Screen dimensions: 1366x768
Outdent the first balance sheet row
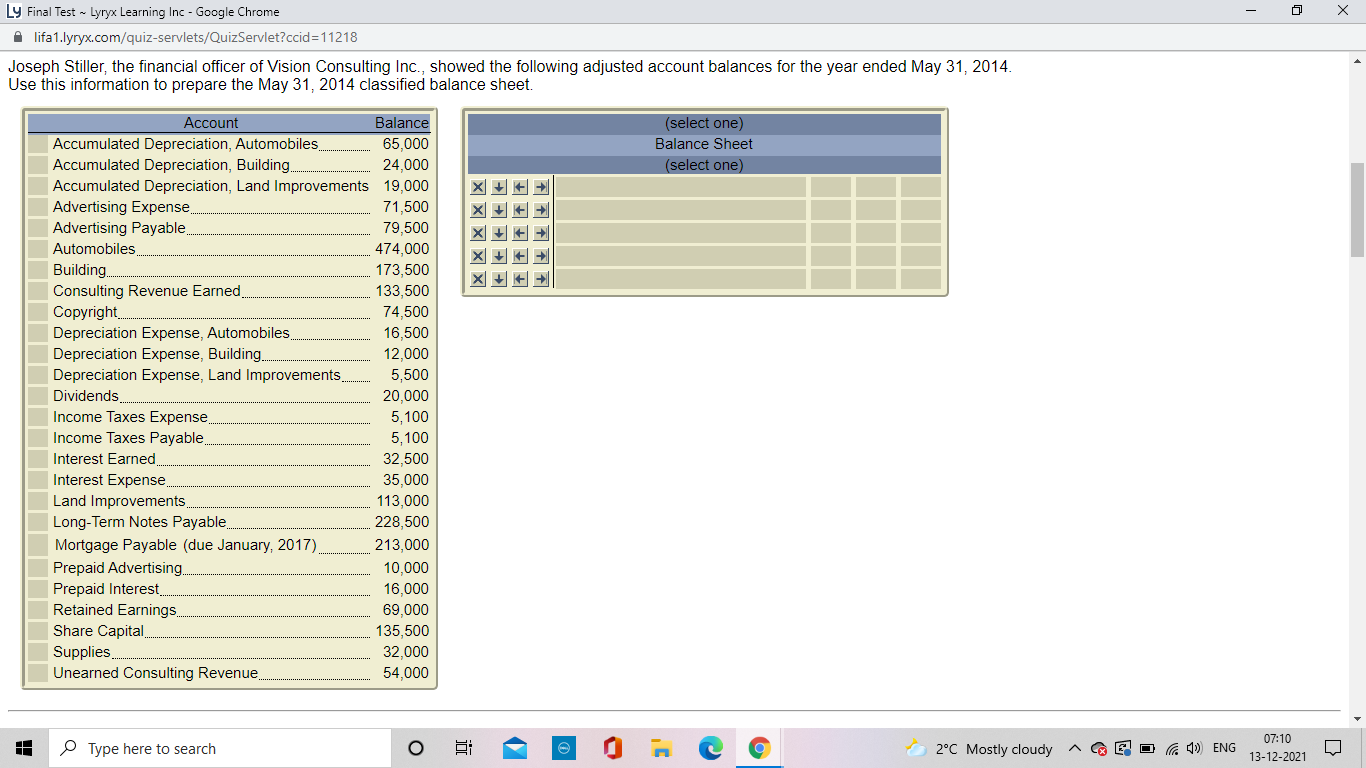[520, 187]
